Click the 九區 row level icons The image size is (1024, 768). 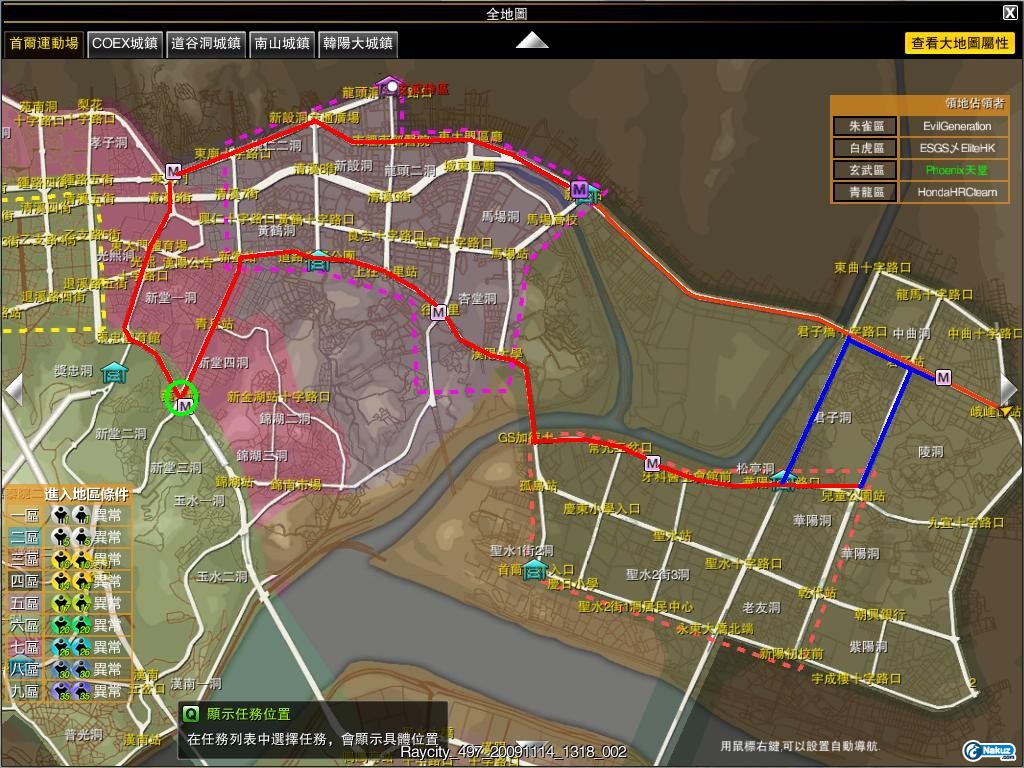pyautogui.click(x=71, y=691)
